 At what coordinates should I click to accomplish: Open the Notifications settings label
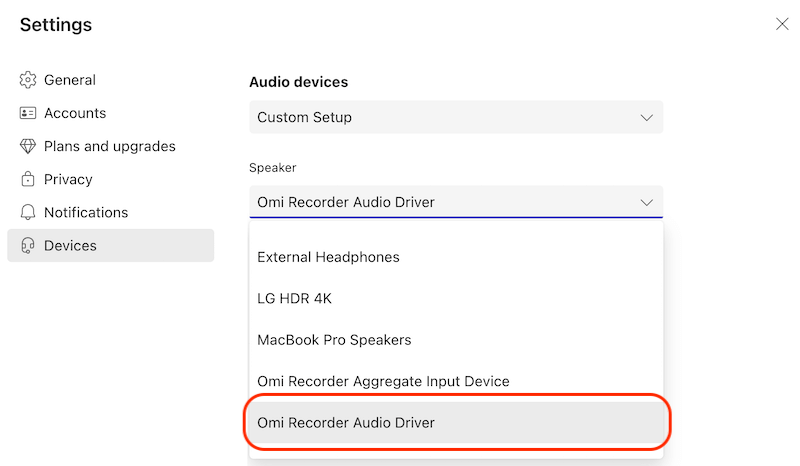tap(86, 212)
